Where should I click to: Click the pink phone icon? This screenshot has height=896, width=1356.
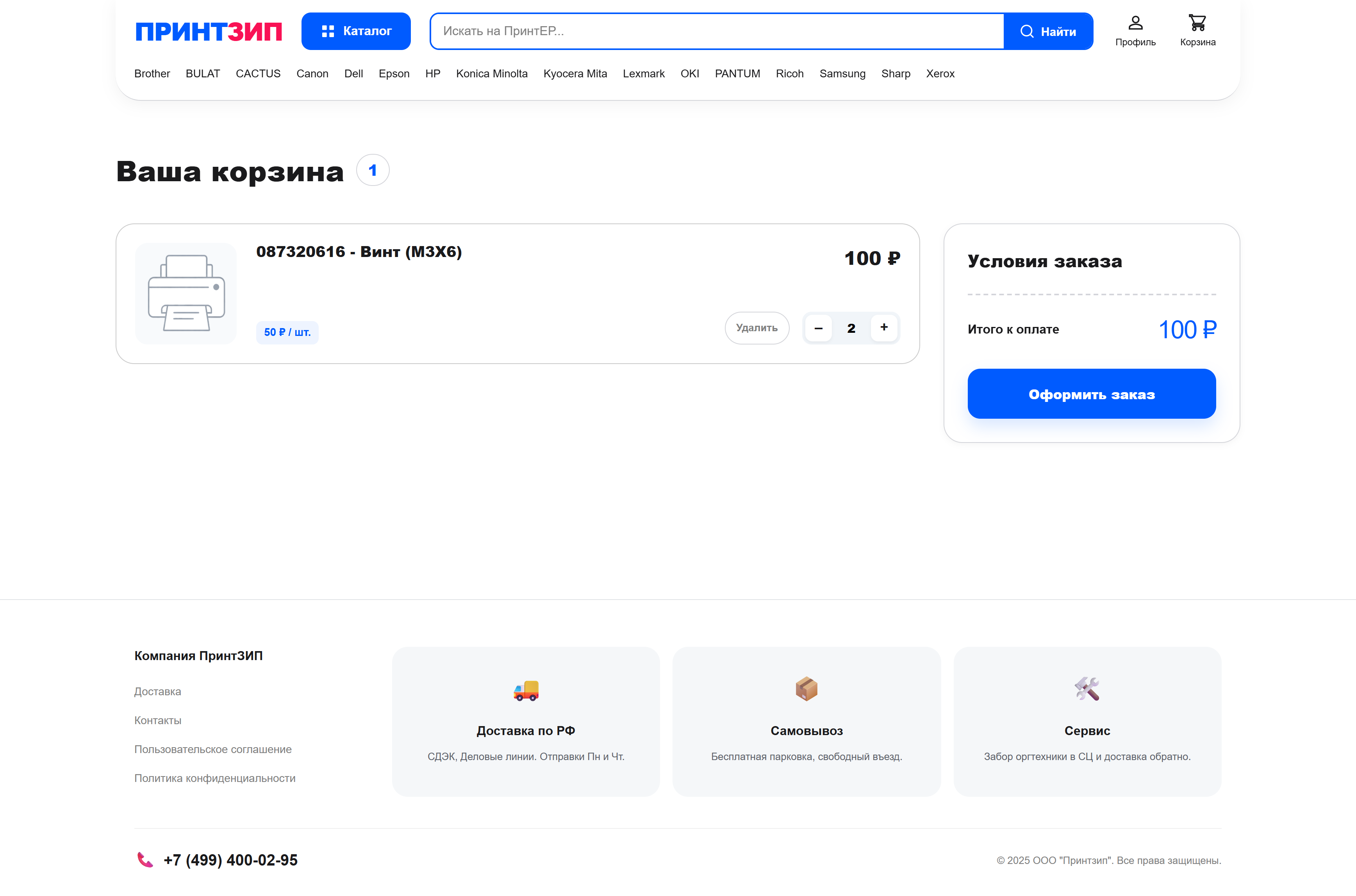pos(145,859)
